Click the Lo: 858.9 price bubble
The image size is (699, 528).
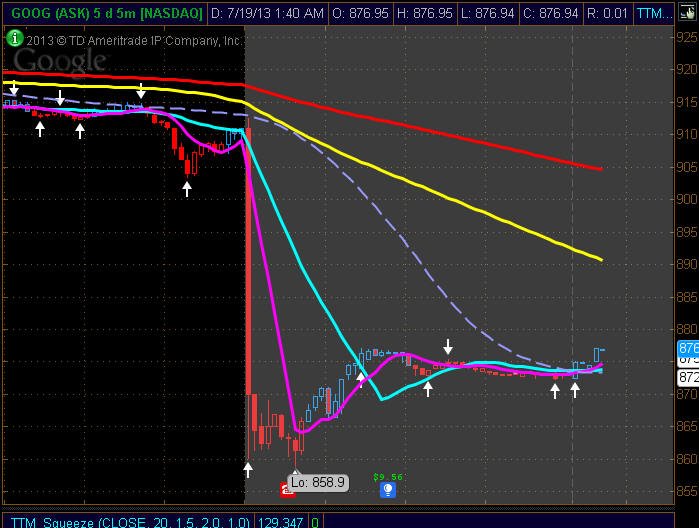[x=318, y=483]
